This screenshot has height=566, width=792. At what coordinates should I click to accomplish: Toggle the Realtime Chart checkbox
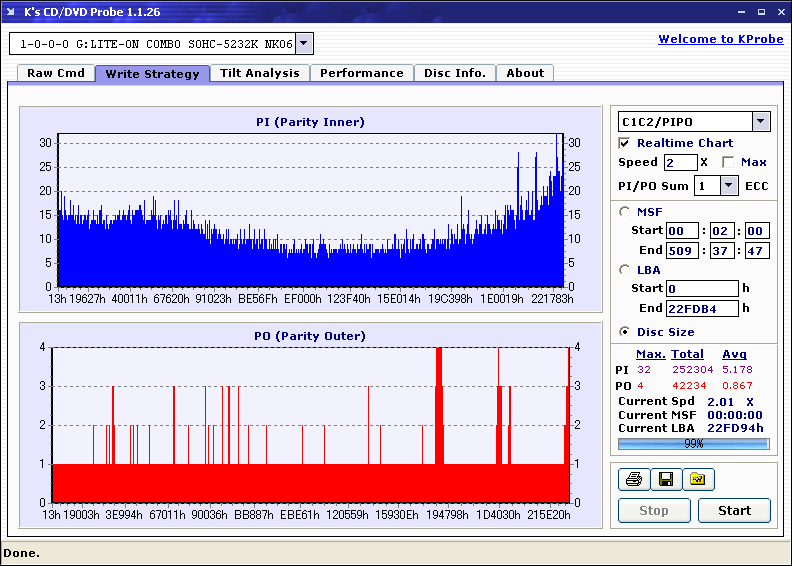tap(625, 143)
